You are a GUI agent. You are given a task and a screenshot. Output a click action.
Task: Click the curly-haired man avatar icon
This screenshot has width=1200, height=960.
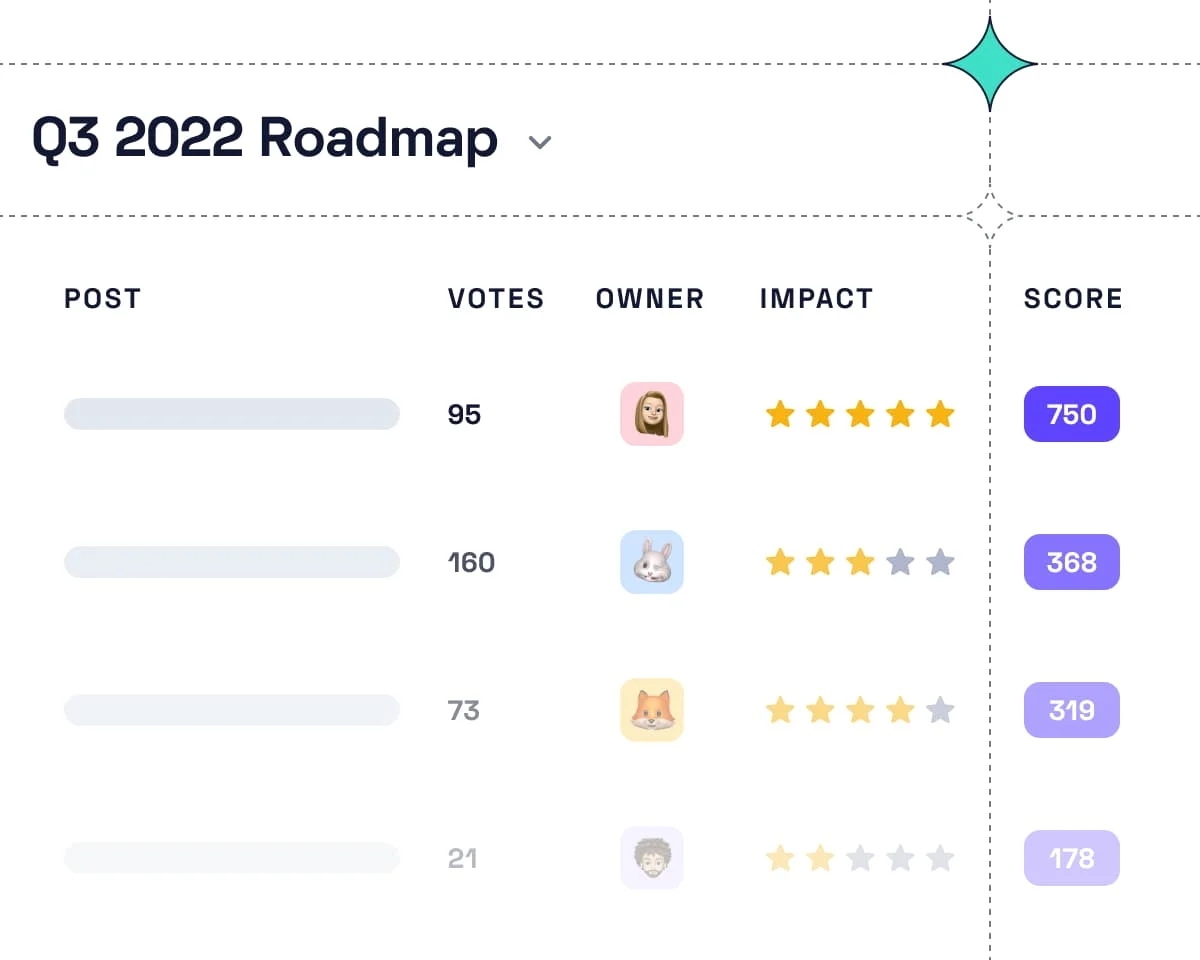(652, 858)
